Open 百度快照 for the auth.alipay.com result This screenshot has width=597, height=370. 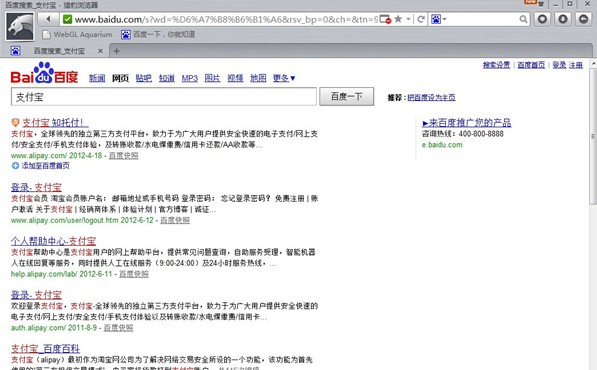click(x=118, y=327)
